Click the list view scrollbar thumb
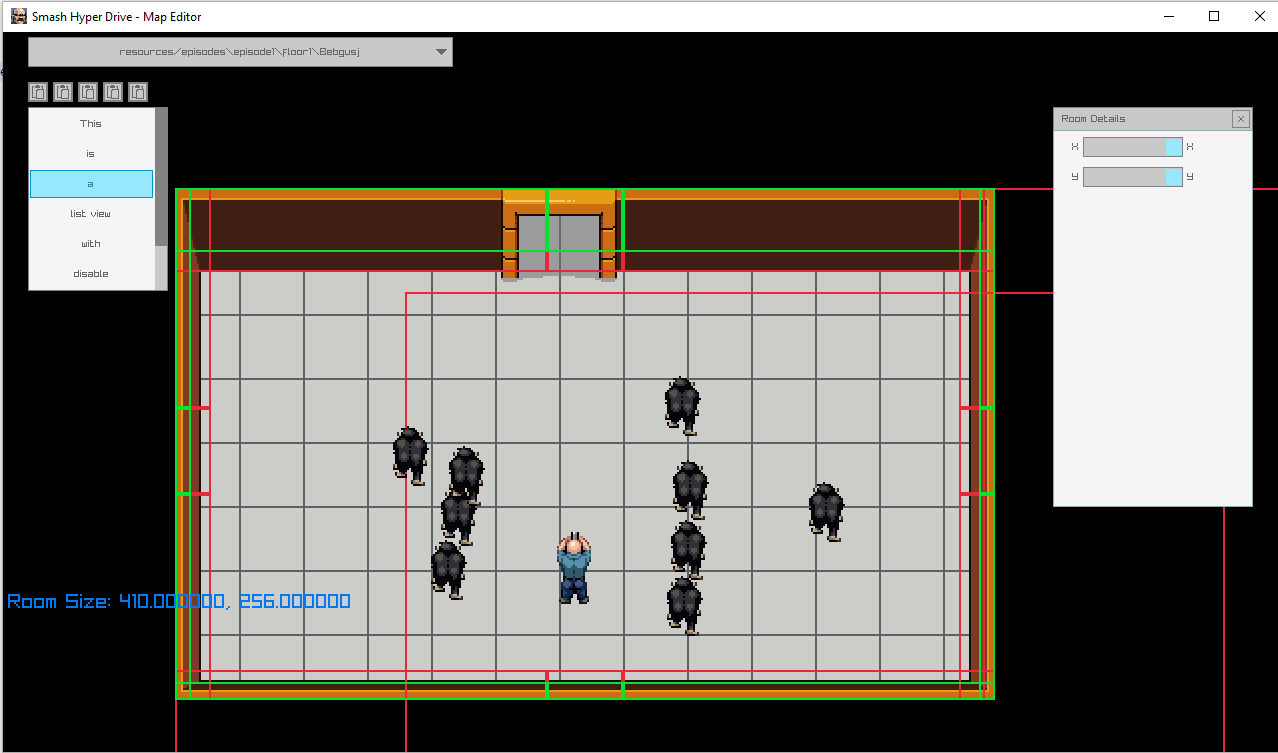 [161, 177]
